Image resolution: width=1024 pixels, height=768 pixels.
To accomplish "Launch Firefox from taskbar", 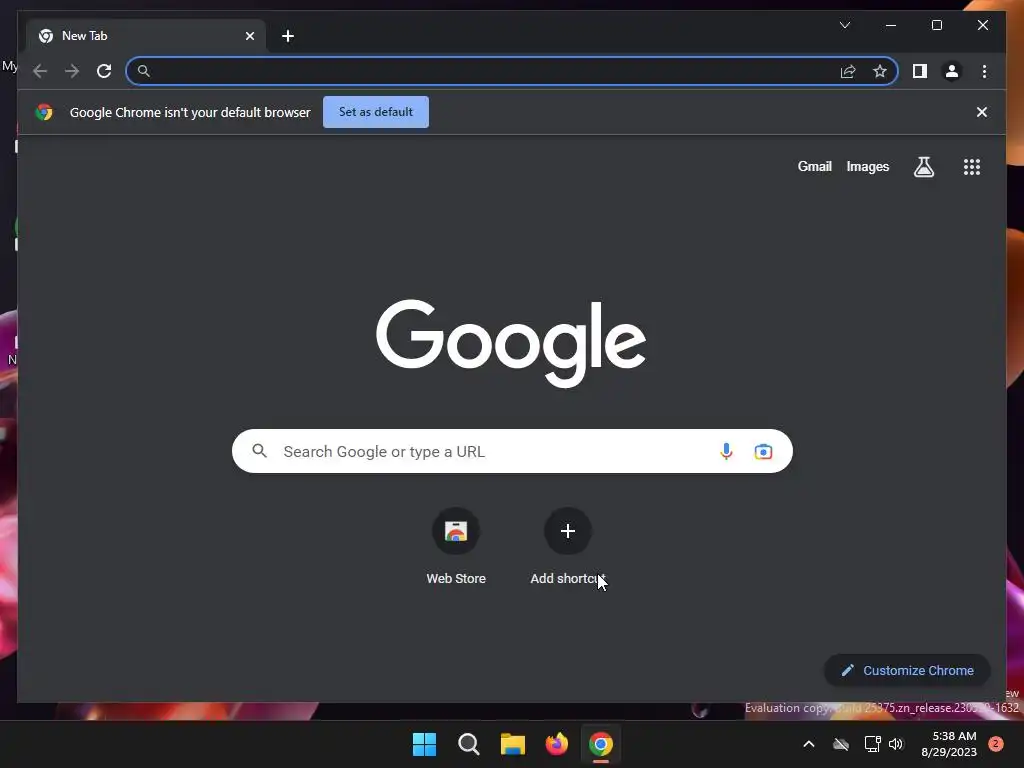I will [x=556, y=744].
